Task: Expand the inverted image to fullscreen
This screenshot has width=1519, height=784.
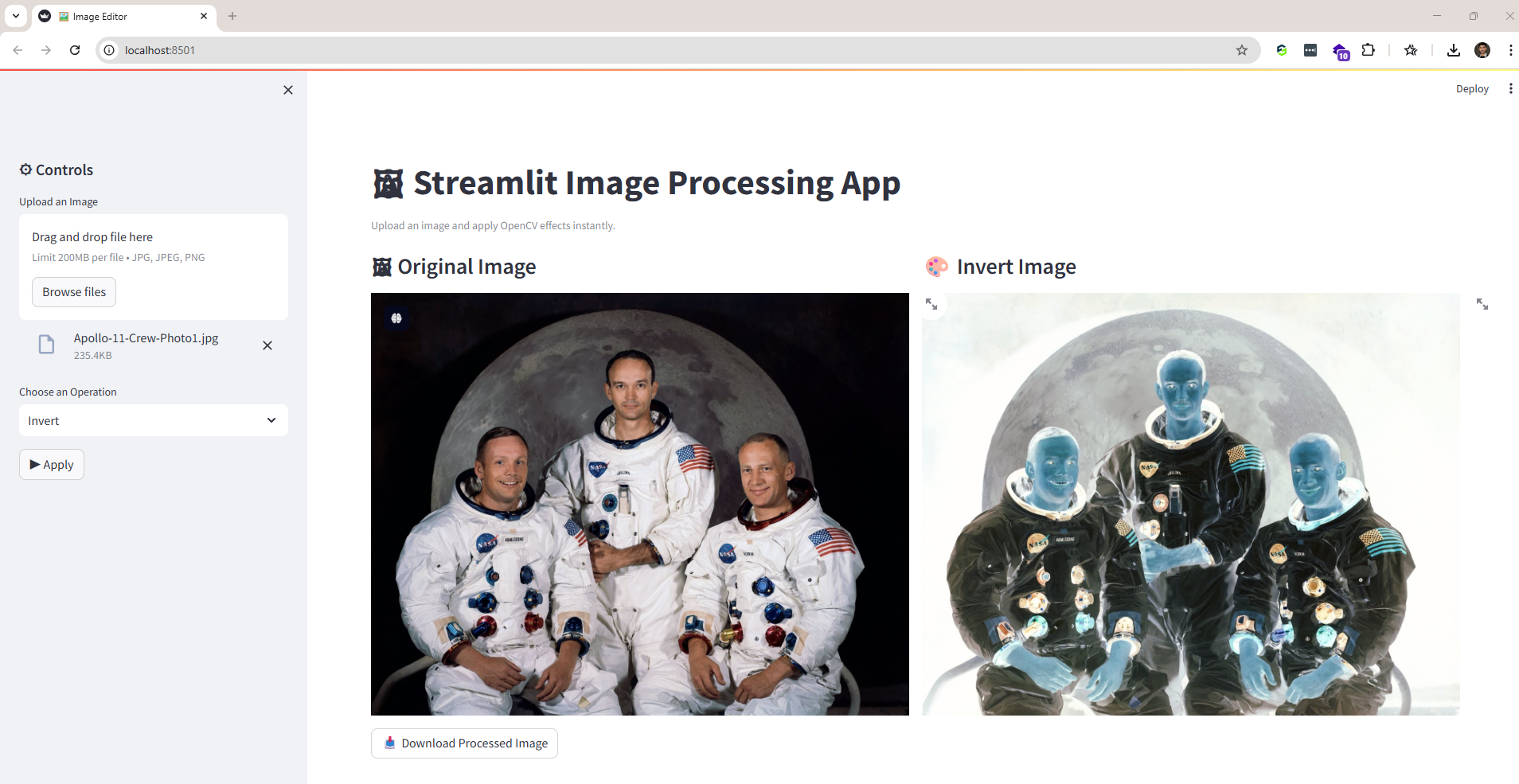Action: (x=1482, y=304)
